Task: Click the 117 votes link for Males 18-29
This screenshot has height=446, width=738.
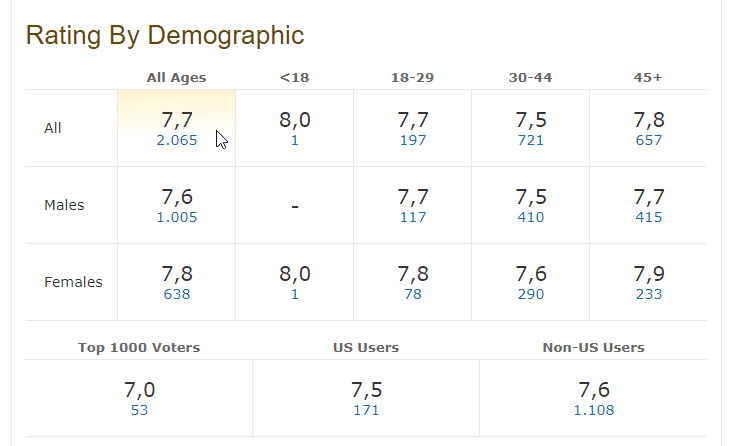Action: pyautogui.click(x=412, y=218)
